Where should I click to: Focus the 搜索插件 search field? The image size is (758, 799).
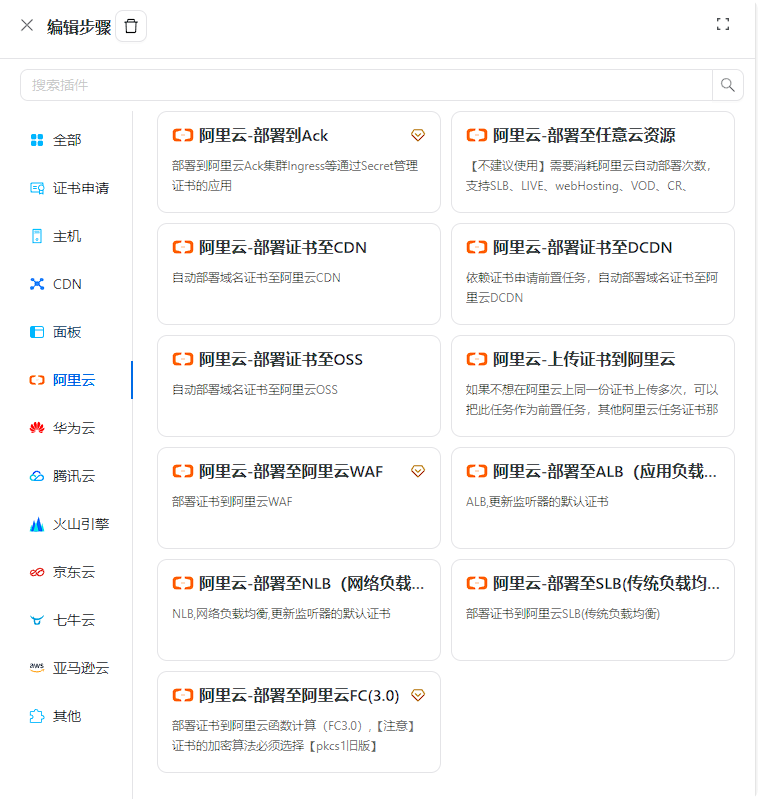tap(366, 85)
